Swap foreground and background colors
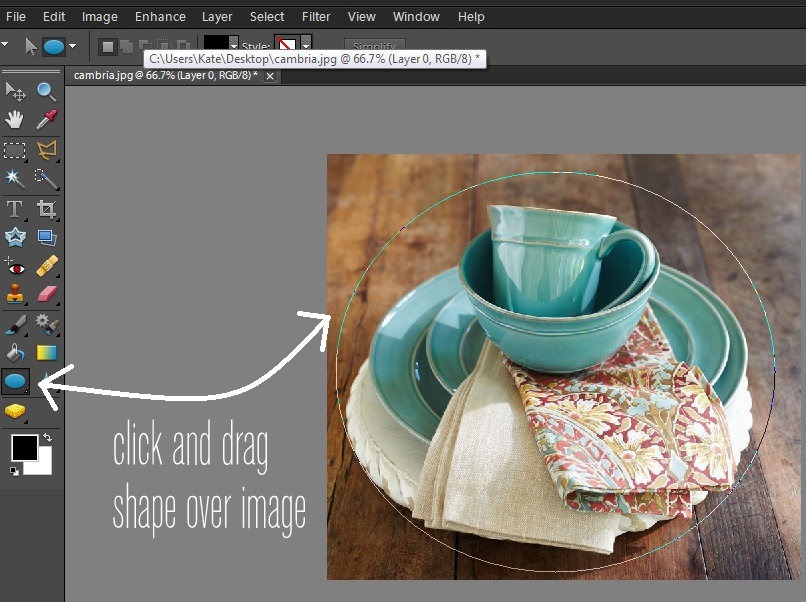 (47, 438)
